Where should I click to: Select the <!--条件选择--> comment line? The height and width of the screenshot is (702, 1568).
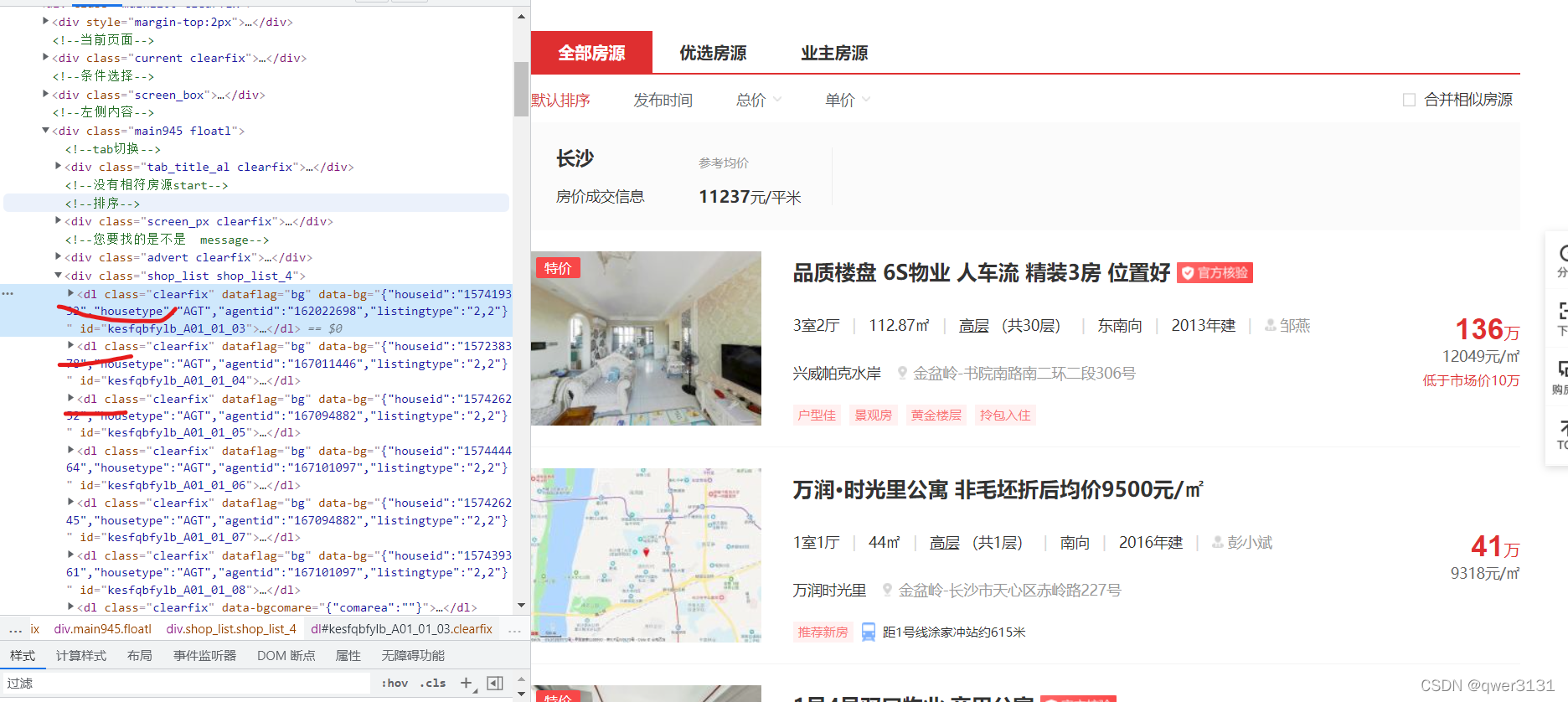(103, 75)
